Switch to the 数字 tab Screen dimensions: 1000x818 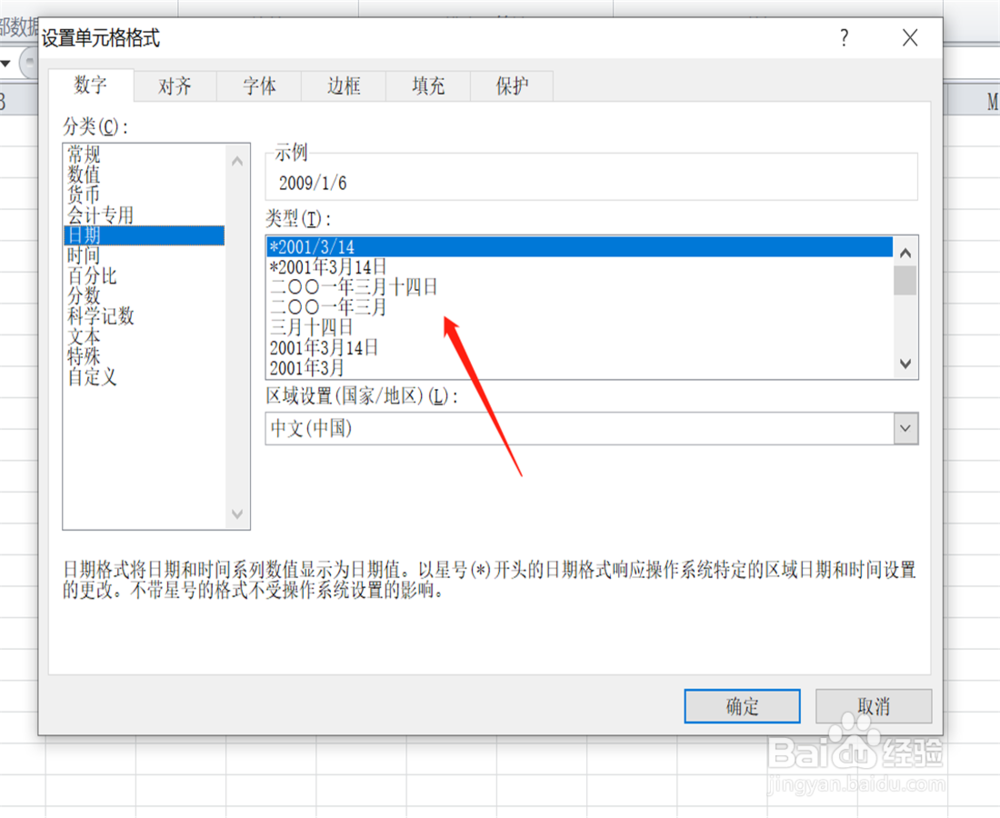91,85
